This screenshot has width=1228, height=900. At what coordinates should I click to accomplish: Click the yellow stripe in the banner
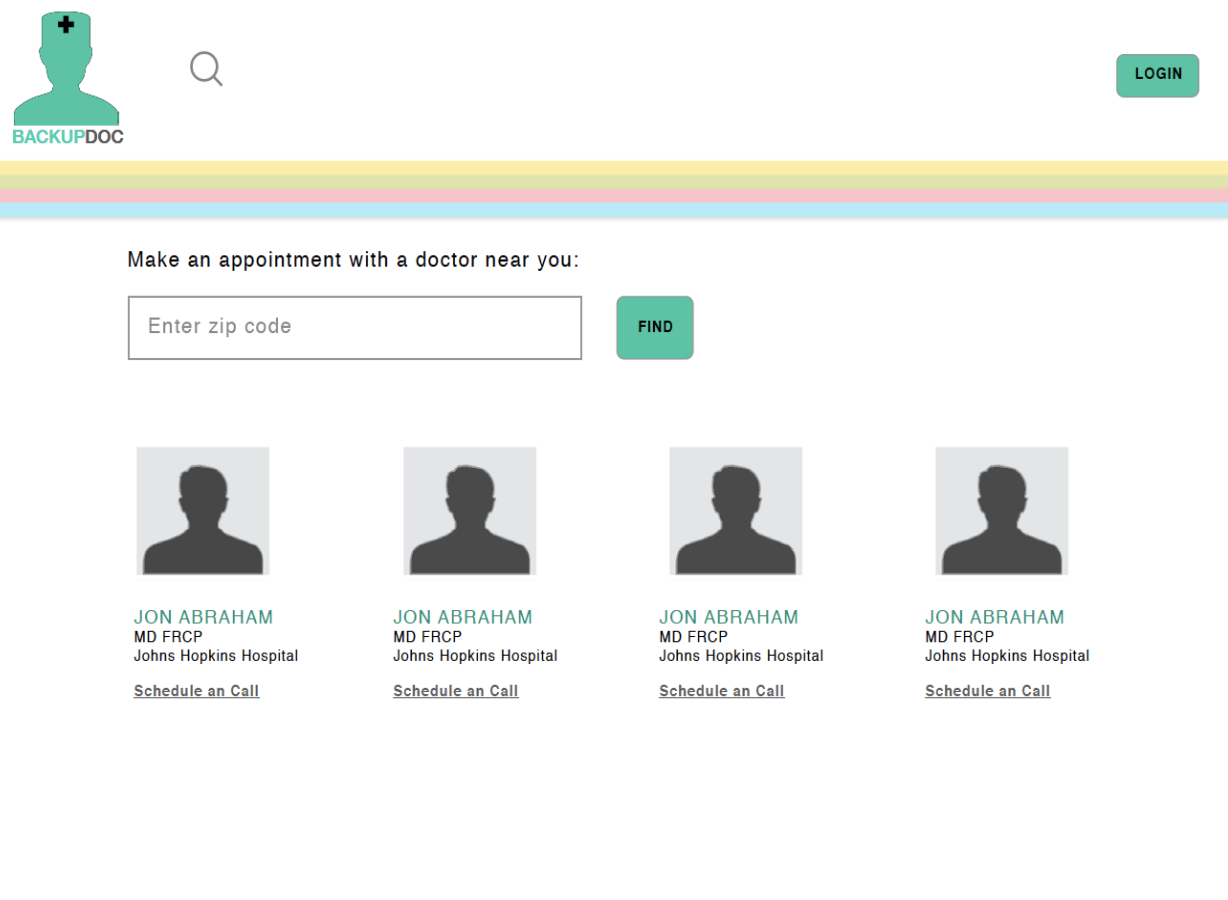click(x=614, y=168)
